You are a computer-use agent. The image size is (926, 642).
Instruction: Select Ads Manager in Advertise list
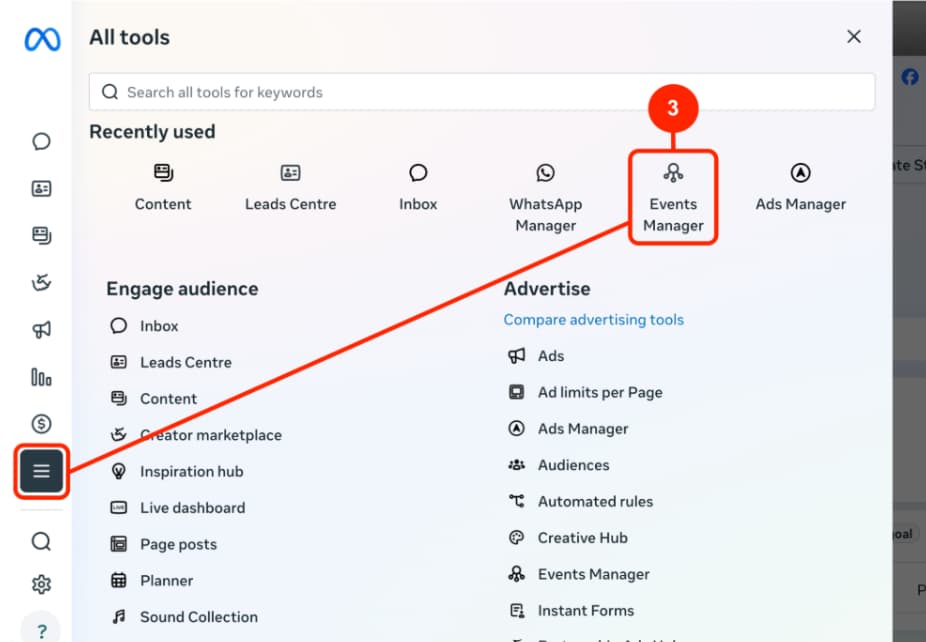coord(568,429)
